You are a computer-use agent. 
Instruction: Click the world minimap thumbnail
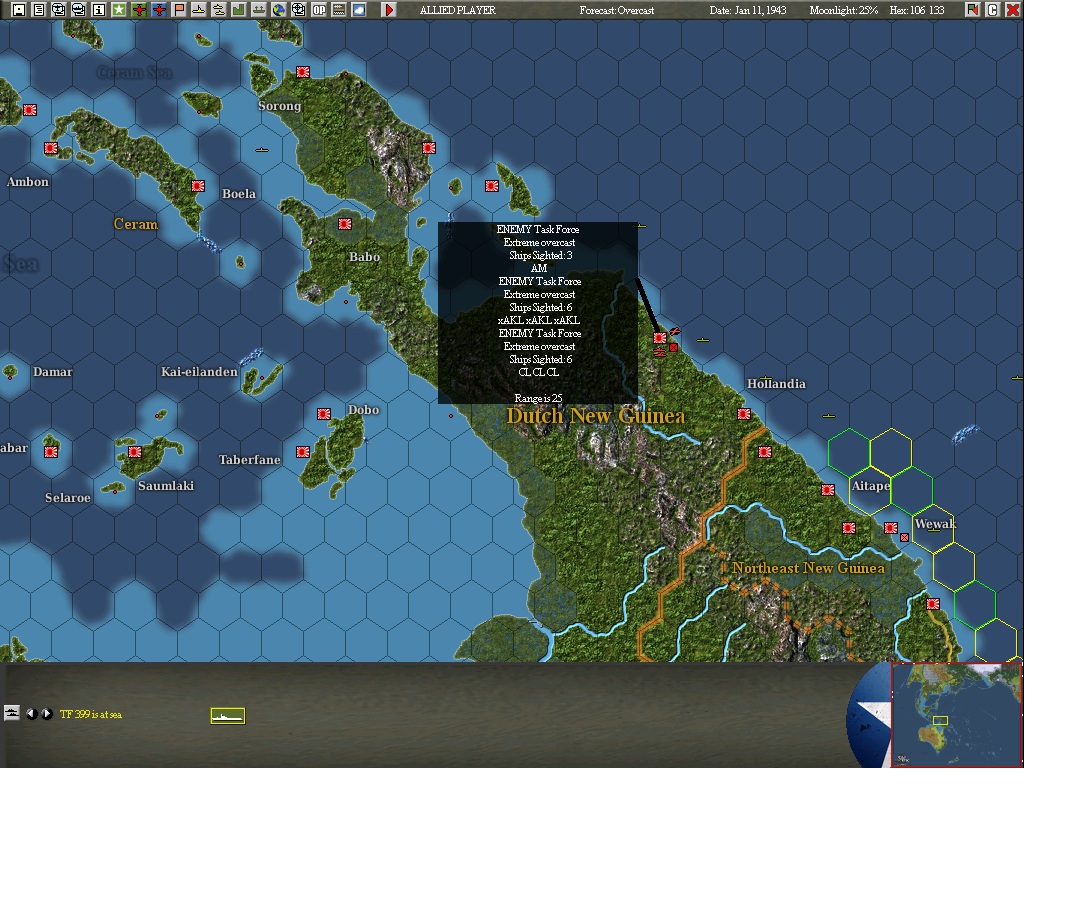pos(957,715)
